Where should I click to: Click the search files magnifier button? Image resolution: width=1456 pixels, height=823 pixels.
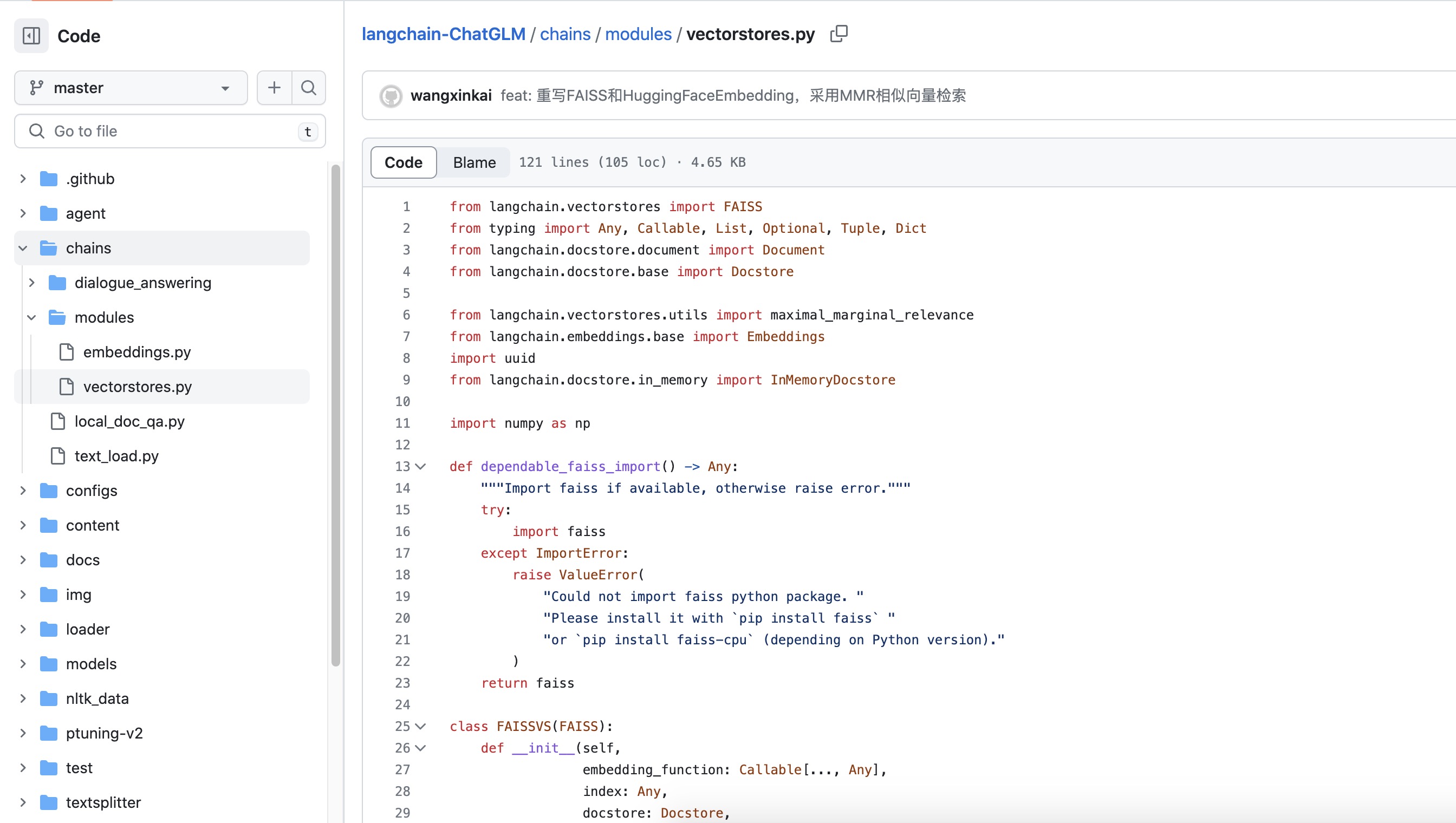click(x=309, y=88)
